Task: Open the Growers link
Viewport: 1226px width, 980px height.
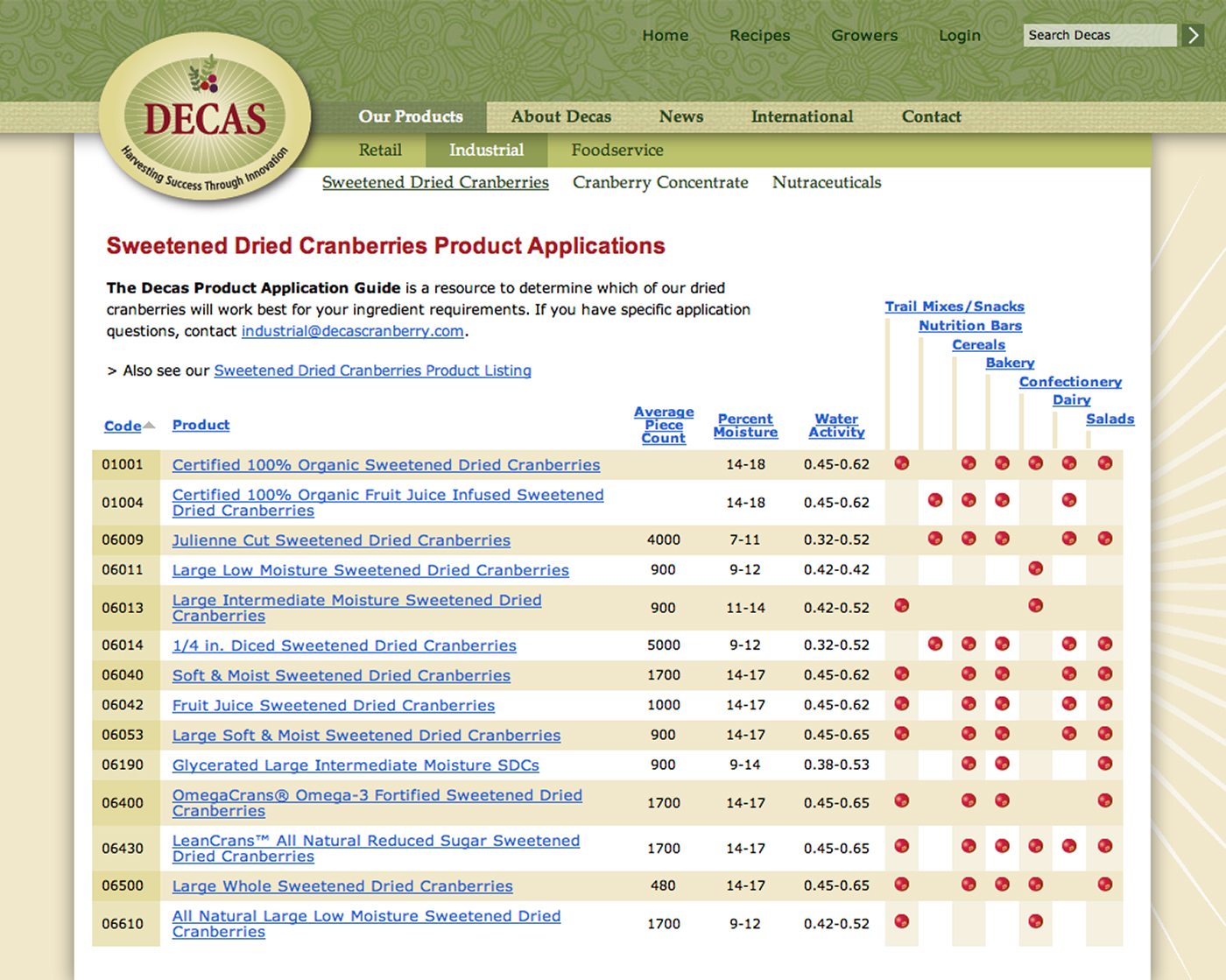Action: coord(864,35)
